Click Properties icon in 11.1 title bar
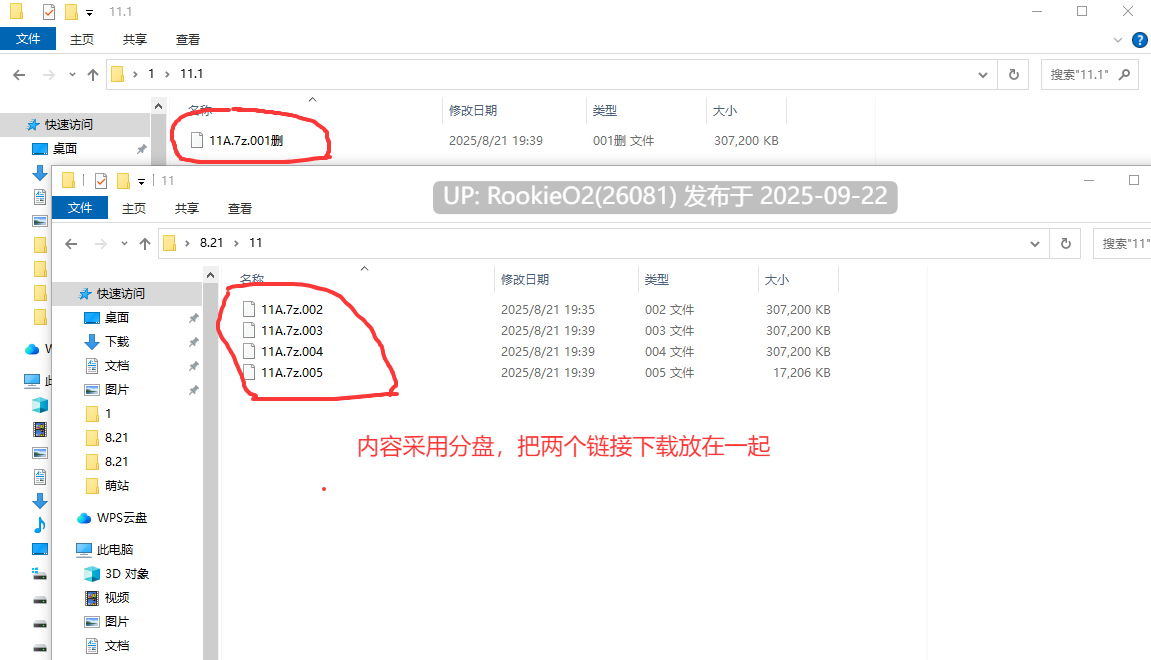 point(48,12)
